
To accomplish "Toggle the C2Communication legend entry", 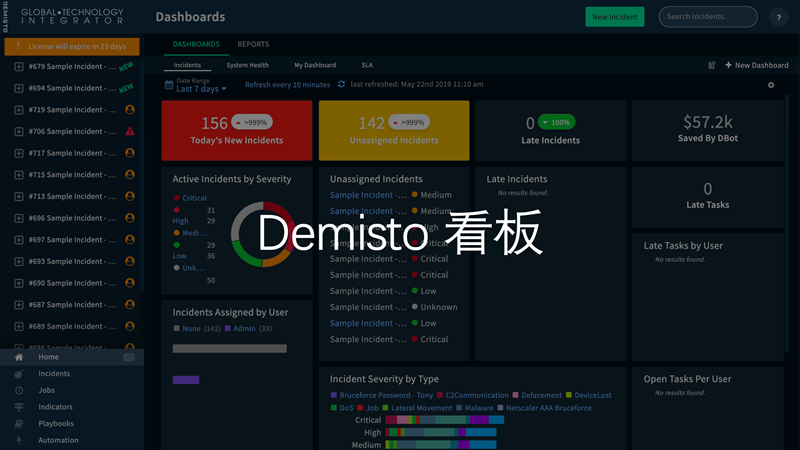I will coord(472,395).
